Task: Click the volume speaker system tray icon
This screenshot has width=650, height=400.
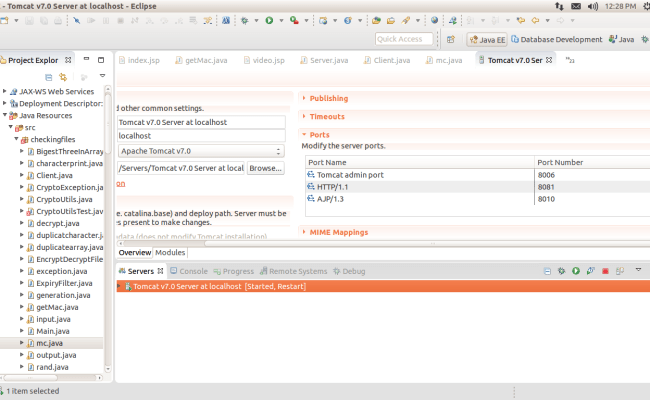Action: (x=593, y=6)
